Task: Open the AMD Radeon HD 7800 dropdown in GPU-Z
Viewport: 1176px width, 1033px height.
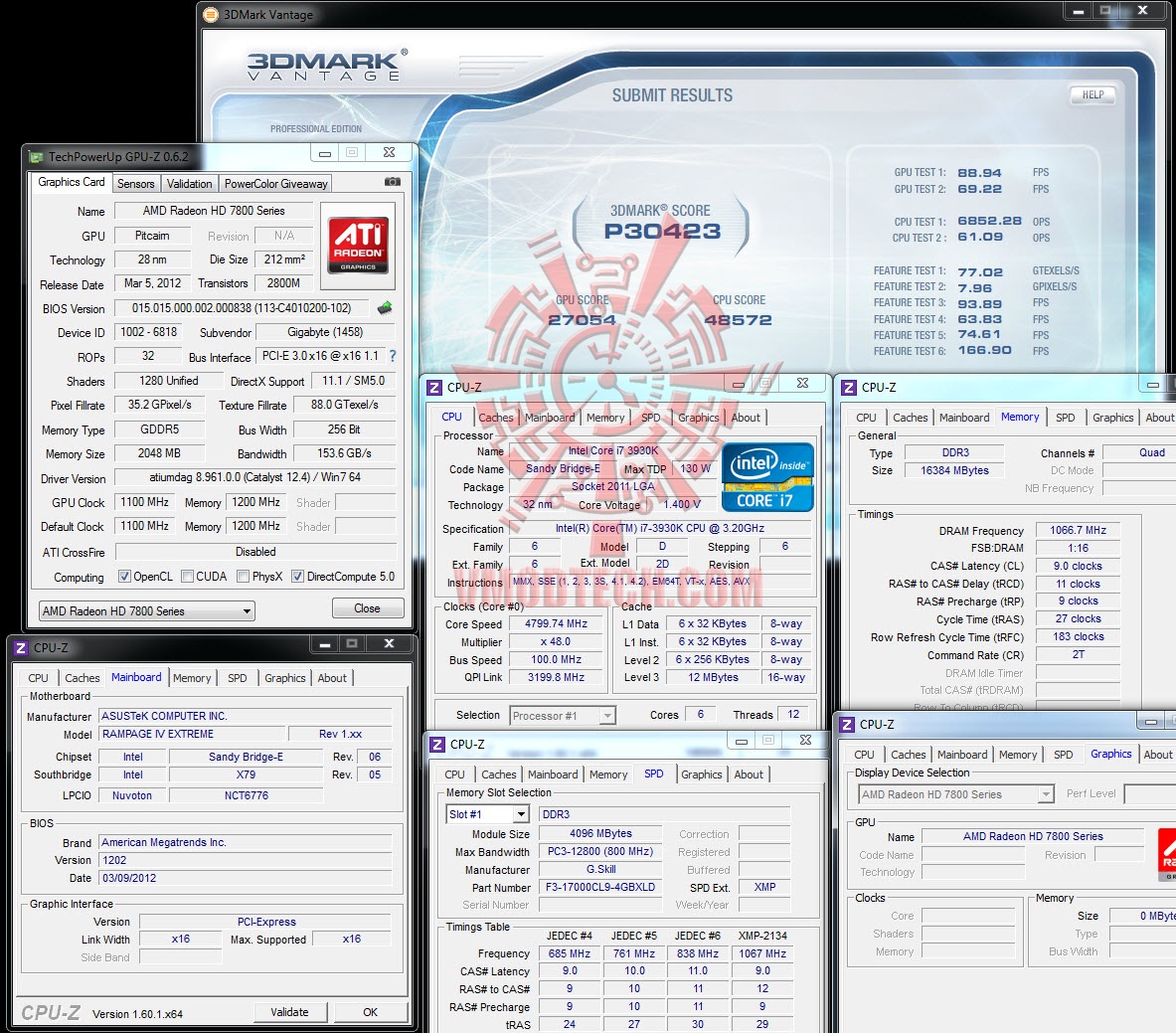Action: pyautogui.click(x=147, y=610)
